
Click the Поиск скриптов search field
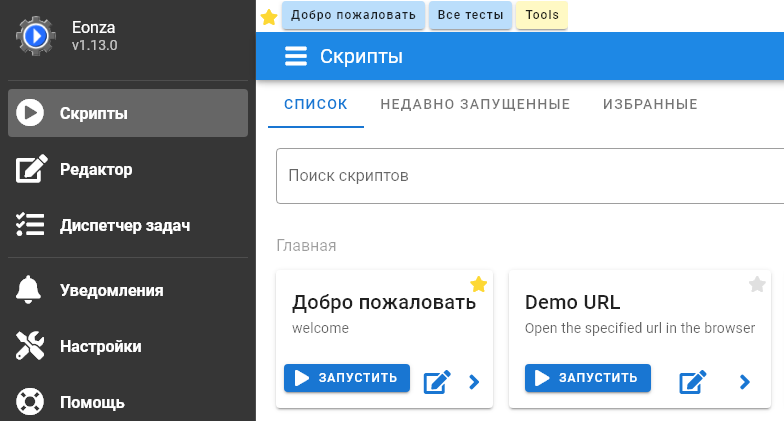(530, 176)
